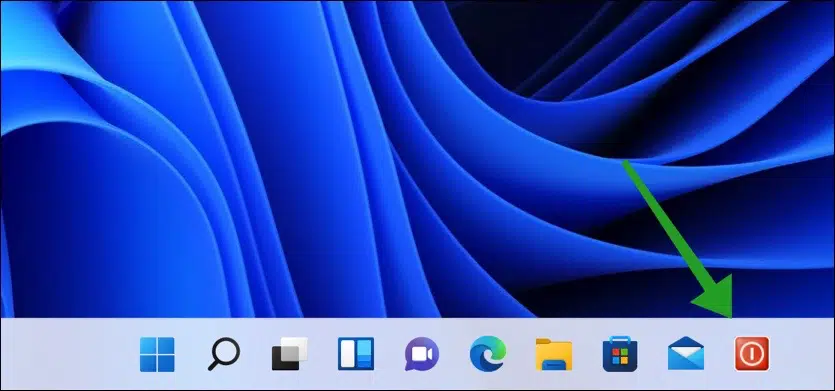The height and width of the screenshot is (391, 835).
Task: Open the Widgets panel icon
Action: [356, 354]
